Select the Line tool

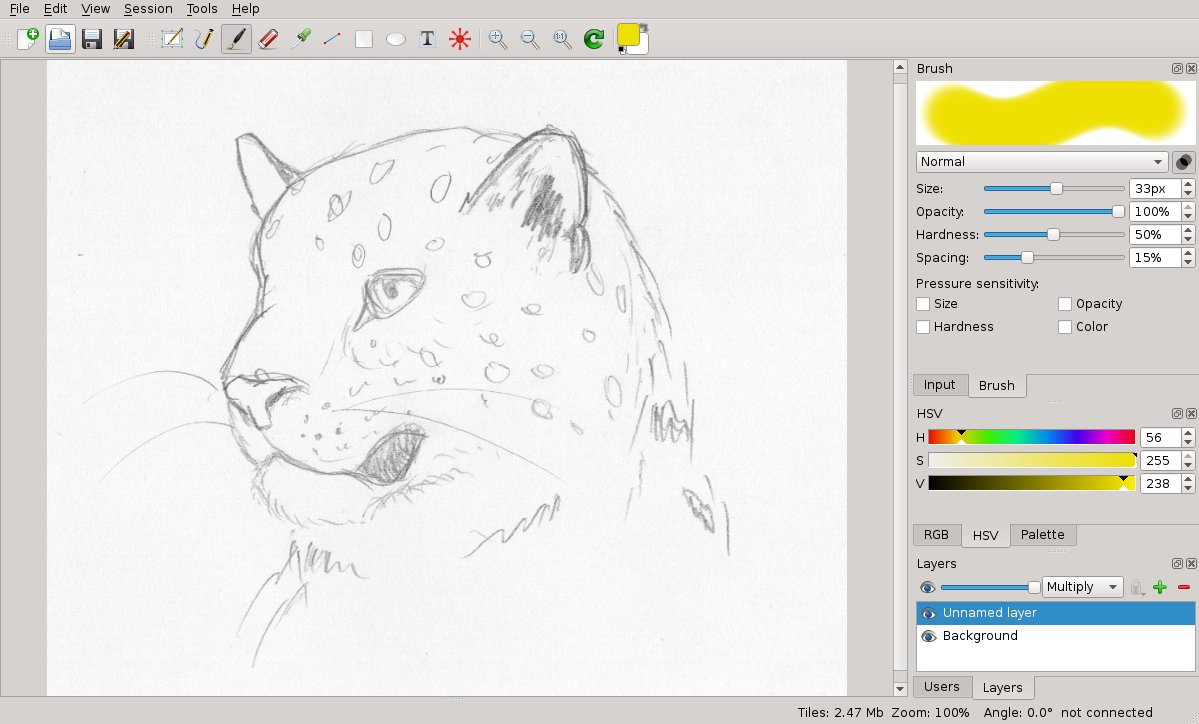pyautogui.click(x=332, y=39)
